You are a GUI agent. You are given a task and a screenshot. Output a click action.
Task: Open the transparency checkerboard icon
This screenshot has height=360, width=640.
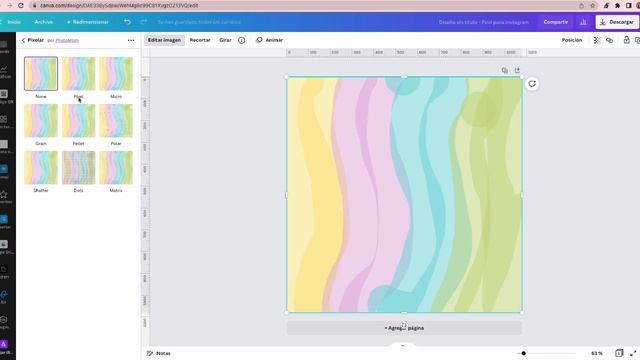[x=597, y=40]
